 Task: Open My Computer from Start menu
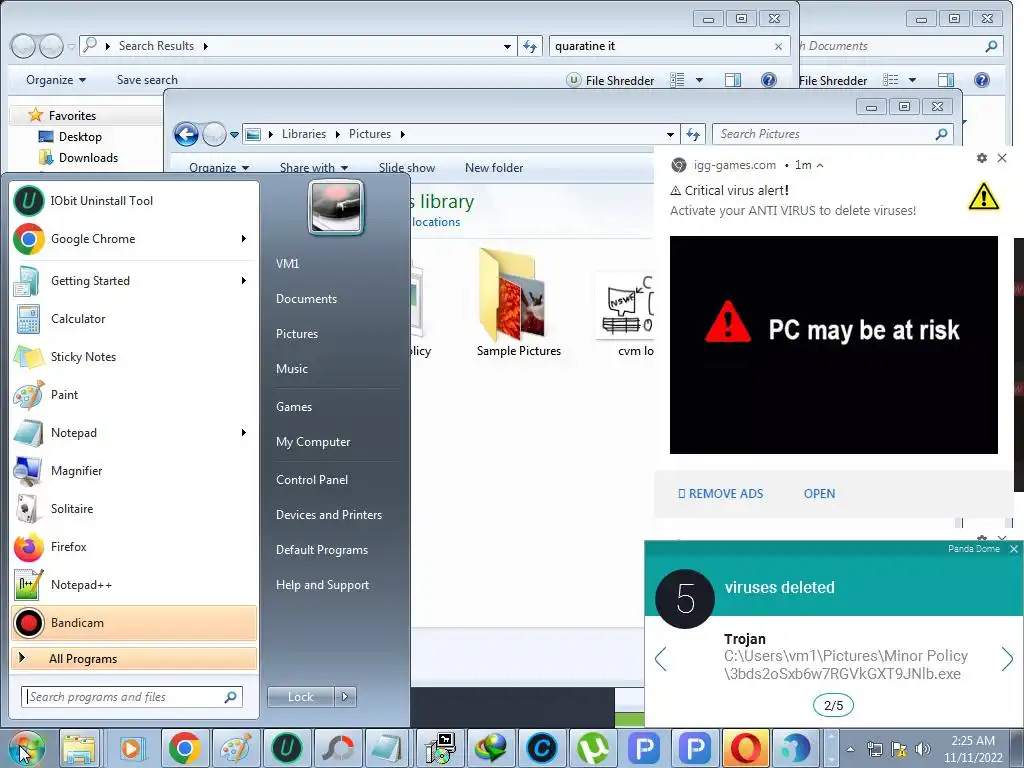pos(313,442)
